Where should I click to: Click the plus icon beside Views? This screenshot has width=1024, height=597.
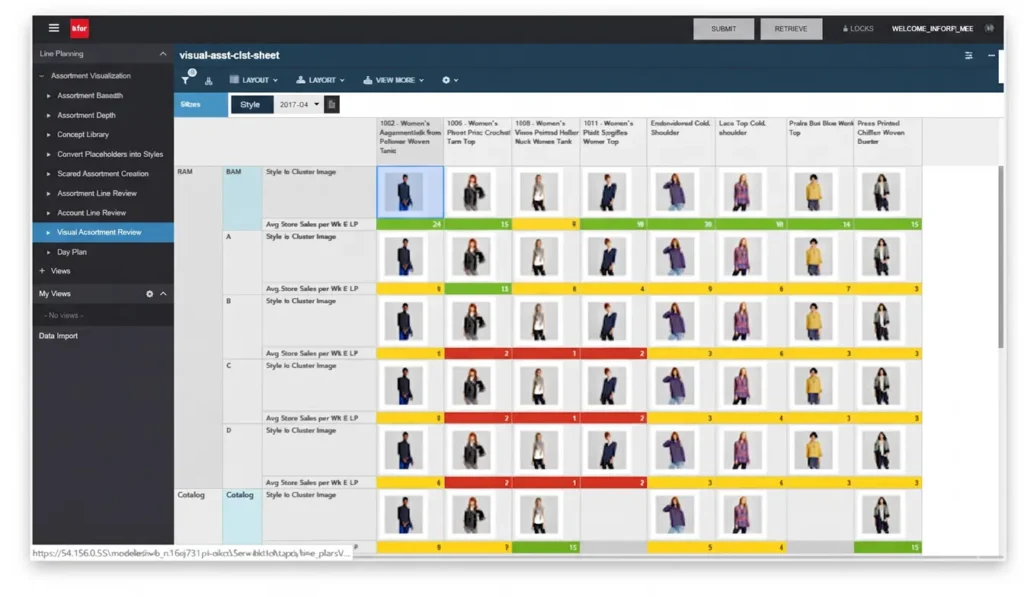pyautogui.click(x=42, y=271)
